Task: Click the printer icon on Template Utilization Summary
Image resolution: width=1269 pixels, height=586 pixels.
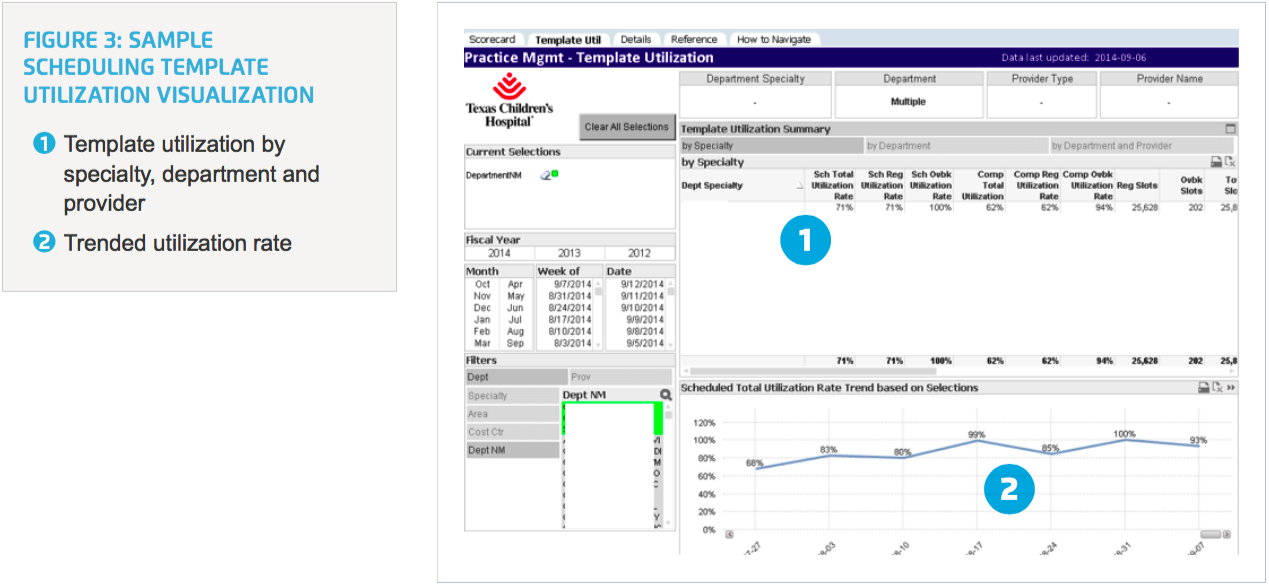Action: pyautogui.click(x=1216, y=160)
